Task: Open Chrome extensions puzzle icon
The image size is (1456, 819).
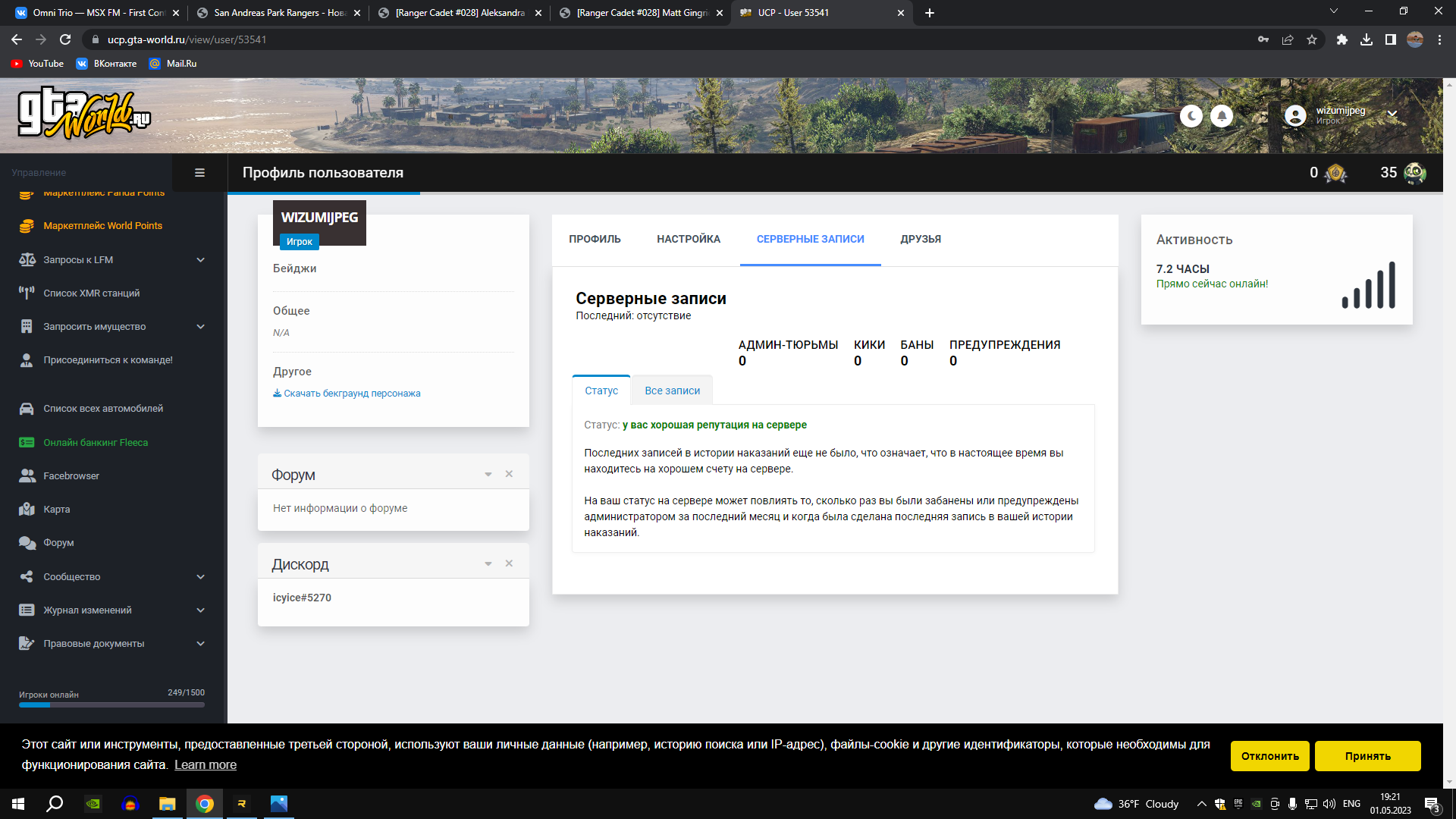Action: pos(1342,39)
